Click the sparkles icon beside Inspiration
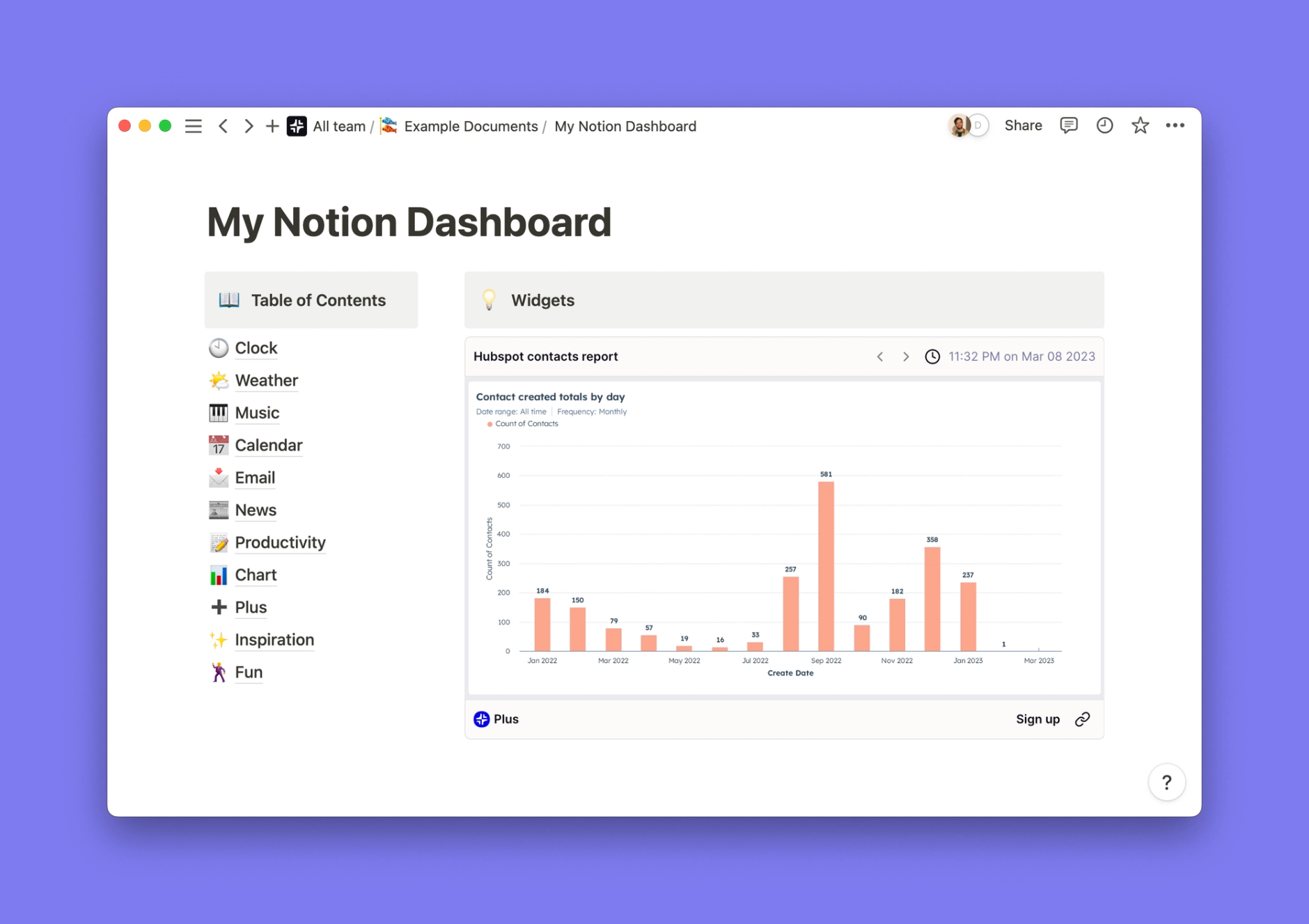This screenshot has width=1309, height=924. click(219, 639)
